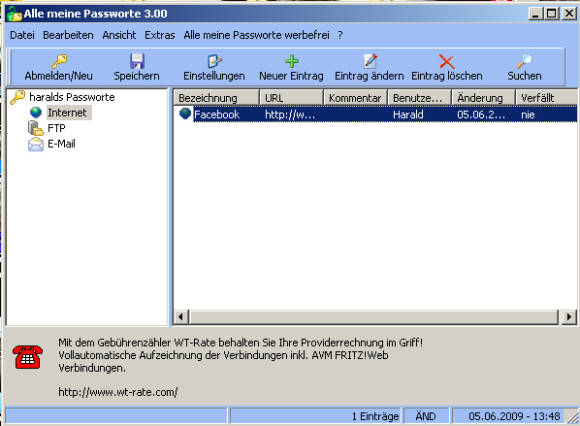Select the FTP category in tree
This screenshot has width=580, height=426.
56,128
